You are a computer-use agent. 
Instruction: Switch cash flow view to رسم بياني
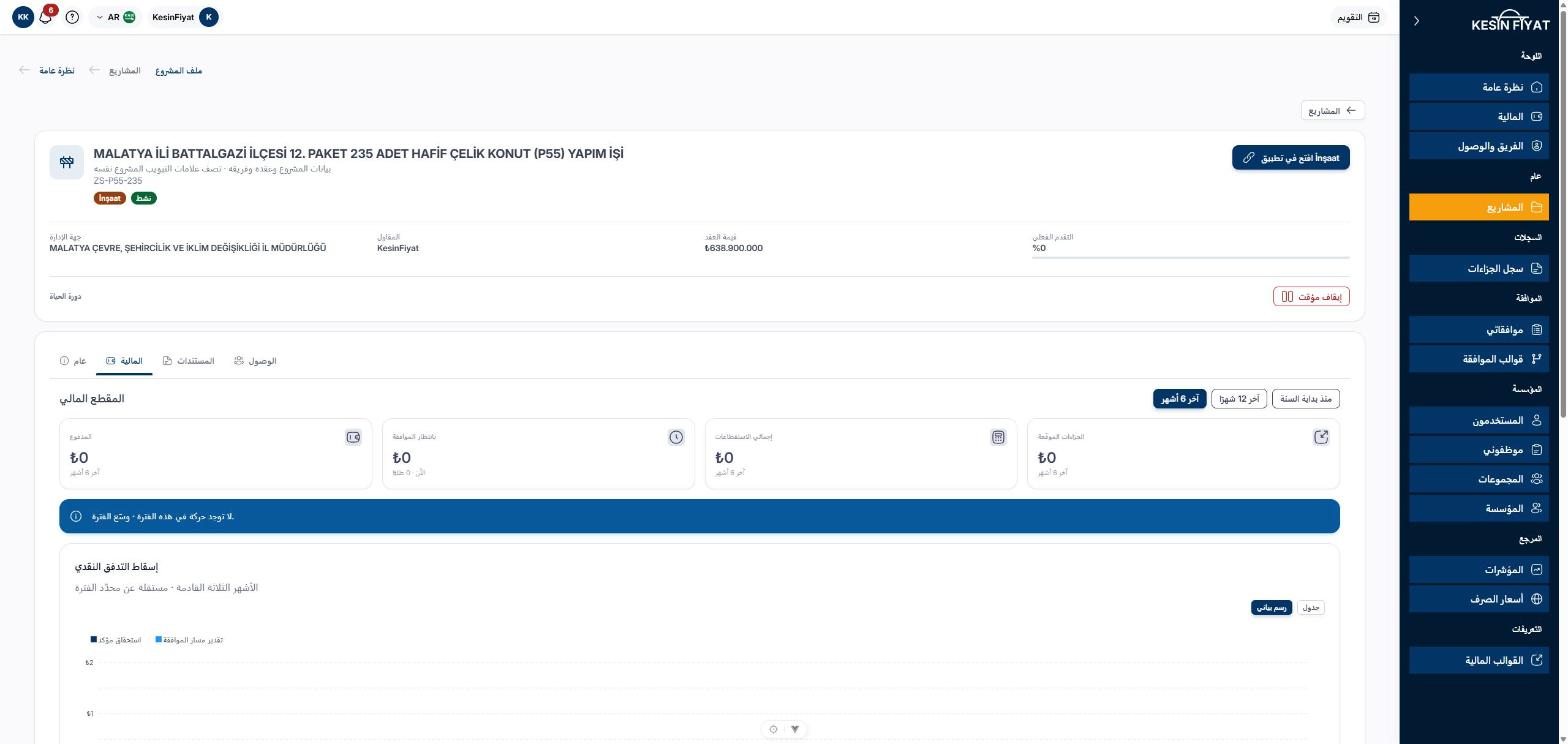click(1272, 607)
